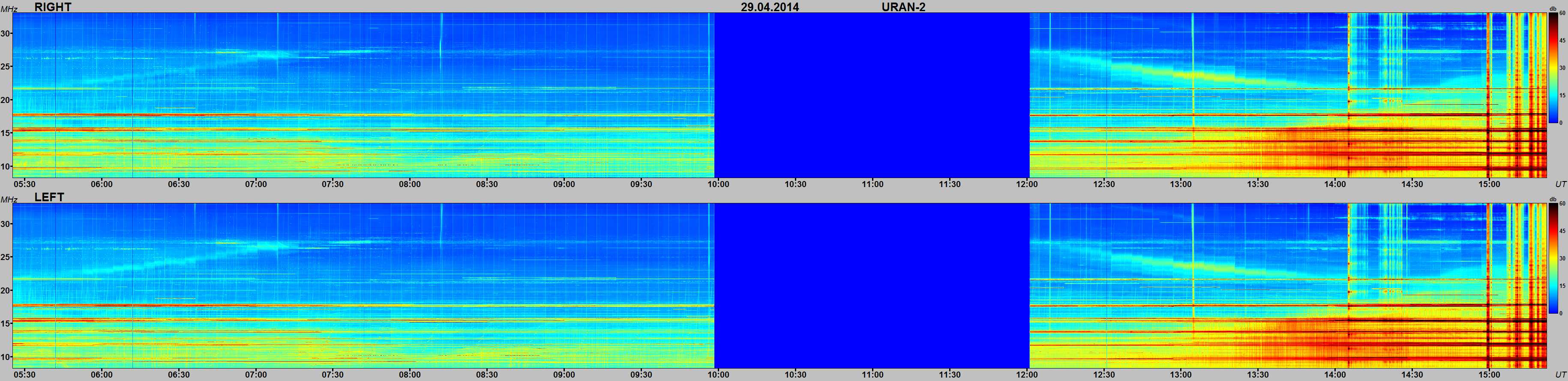
Task: Click the 11:00 time tick under RIGHT panel
Action: [x=872, y=184]
